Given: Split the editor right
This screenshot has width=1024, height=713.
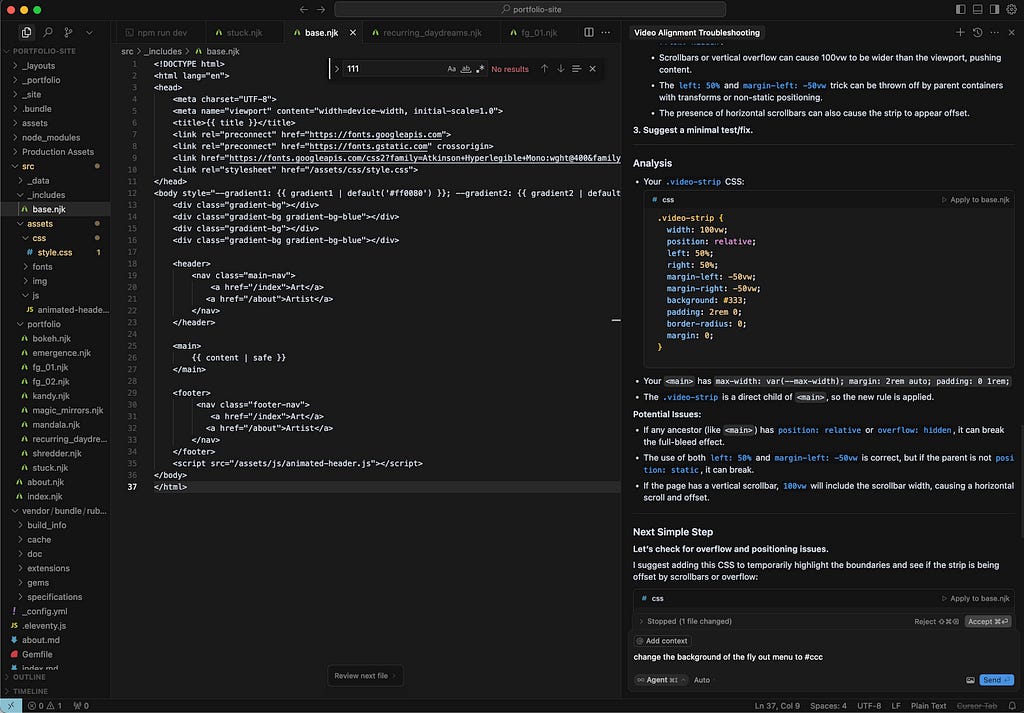Looking at the screenshot, I should pos(589,32).
